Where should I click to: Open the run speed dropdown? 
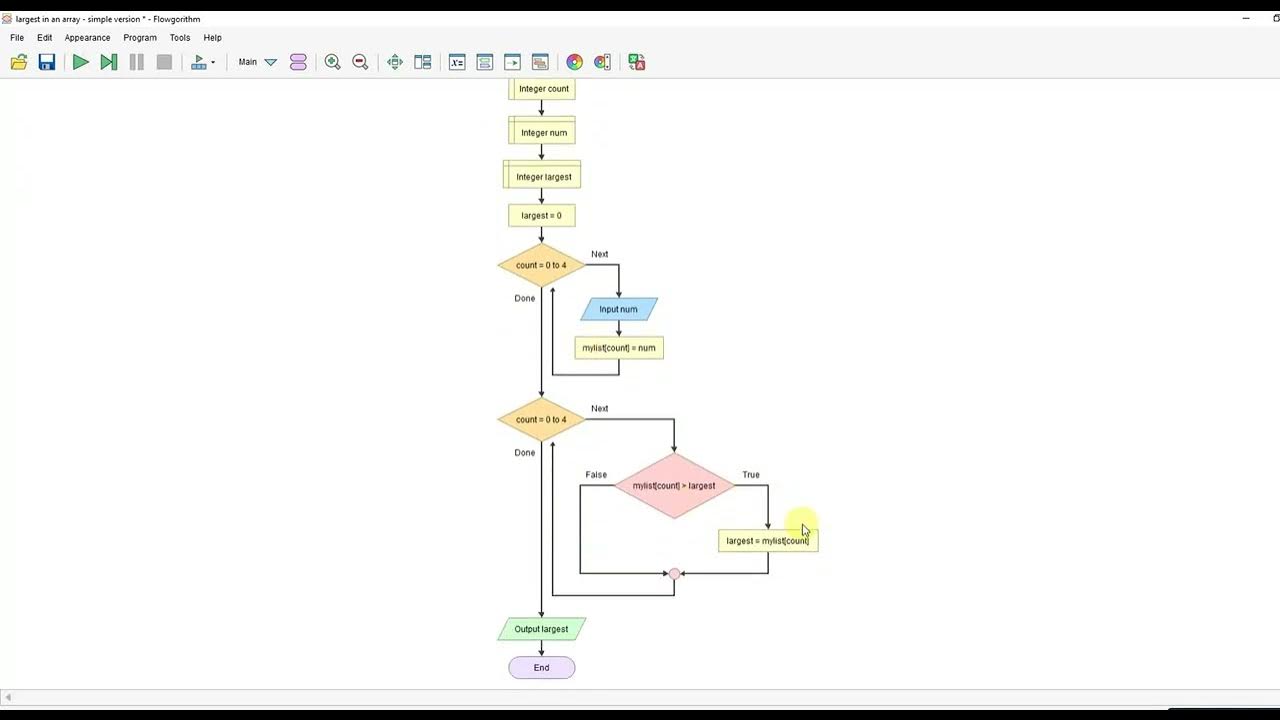(203, 62)
